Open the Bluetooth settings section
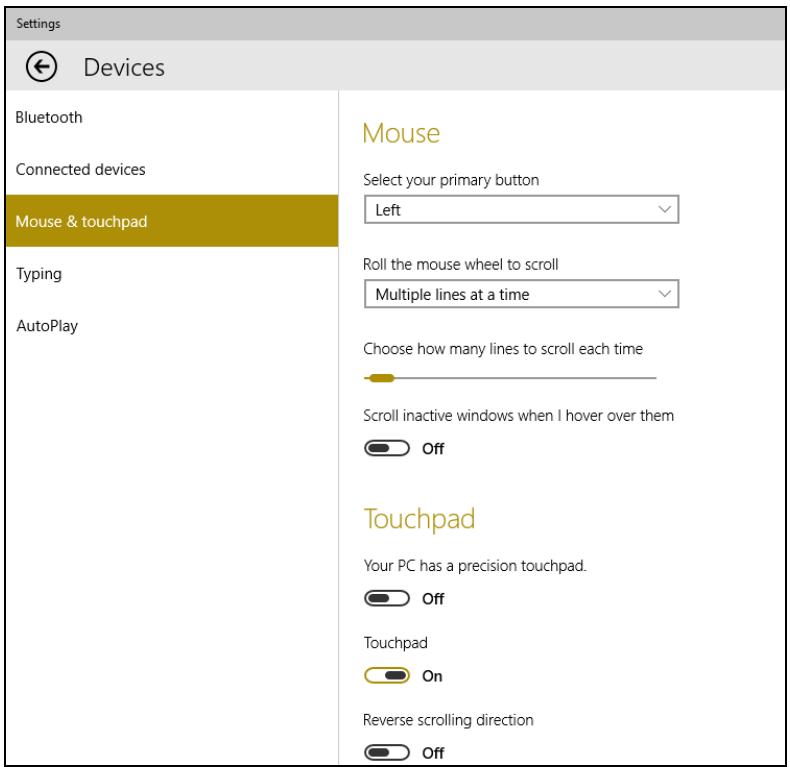 [49, 117]
